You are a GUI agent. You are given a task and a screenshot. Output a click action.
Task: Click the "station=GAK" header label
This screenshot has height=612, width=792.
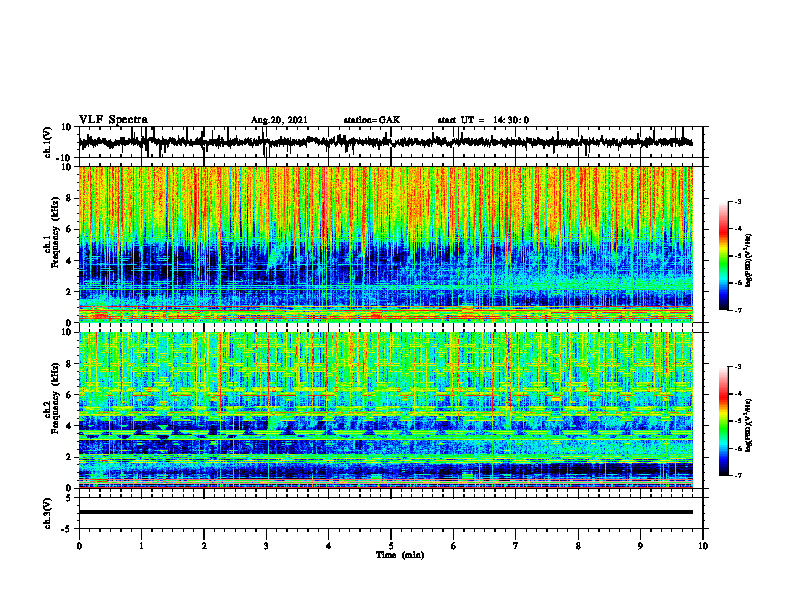pos(371,120)
